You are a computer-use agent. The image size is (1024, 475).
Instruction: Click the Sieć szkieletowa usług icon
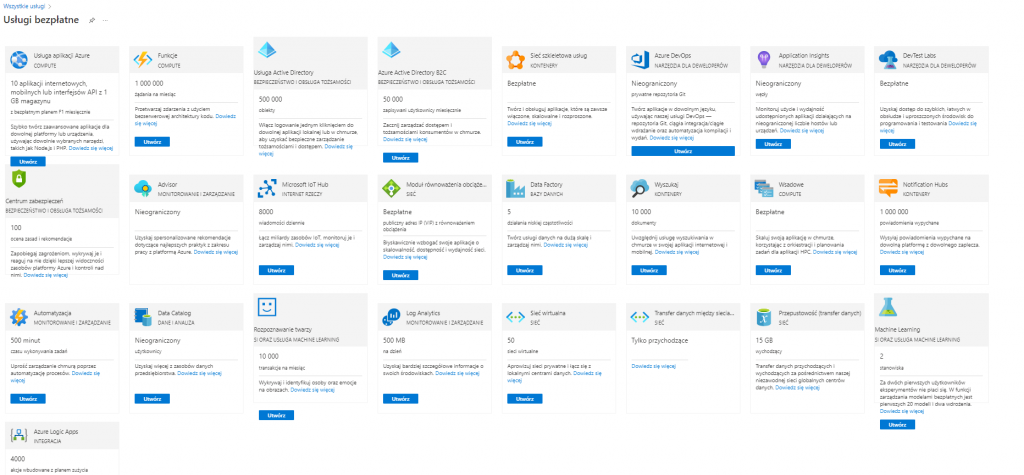[x=515, y=60]
